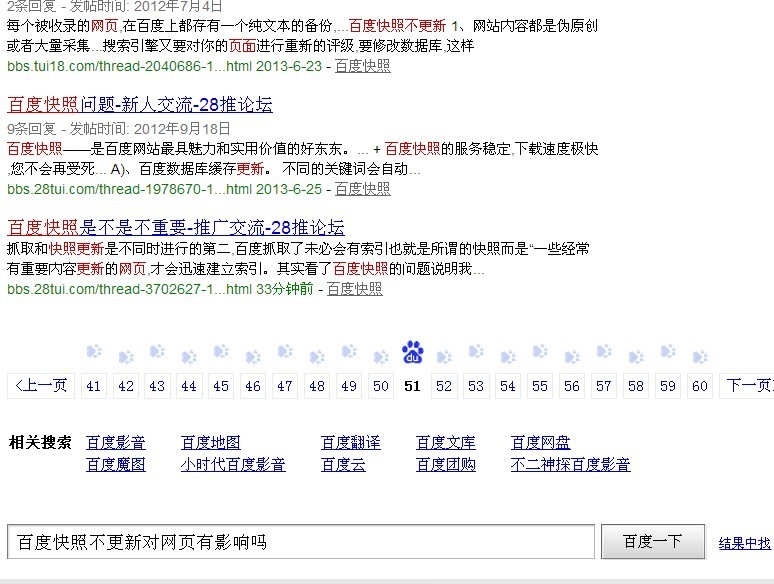Open related search 小时代百度影音

click(x=233, y=465)
